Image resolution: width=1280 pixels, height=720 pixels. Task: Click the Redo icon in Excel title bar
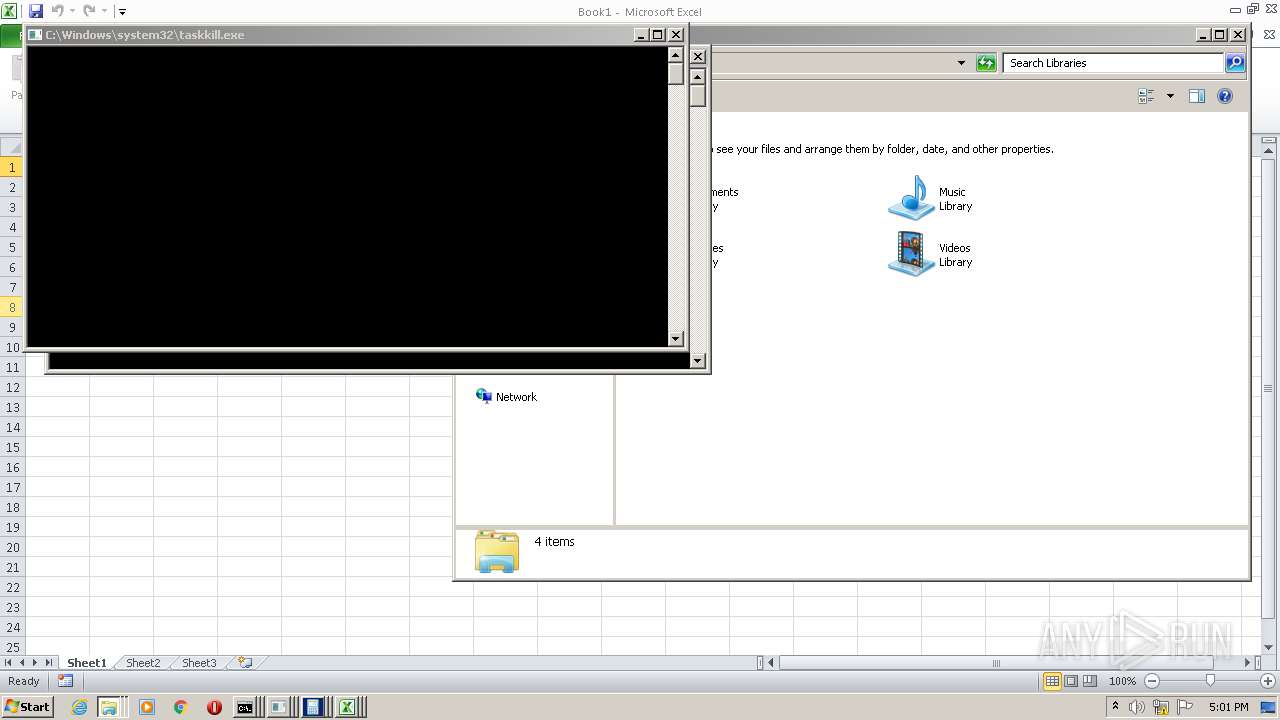click(89, 11)
